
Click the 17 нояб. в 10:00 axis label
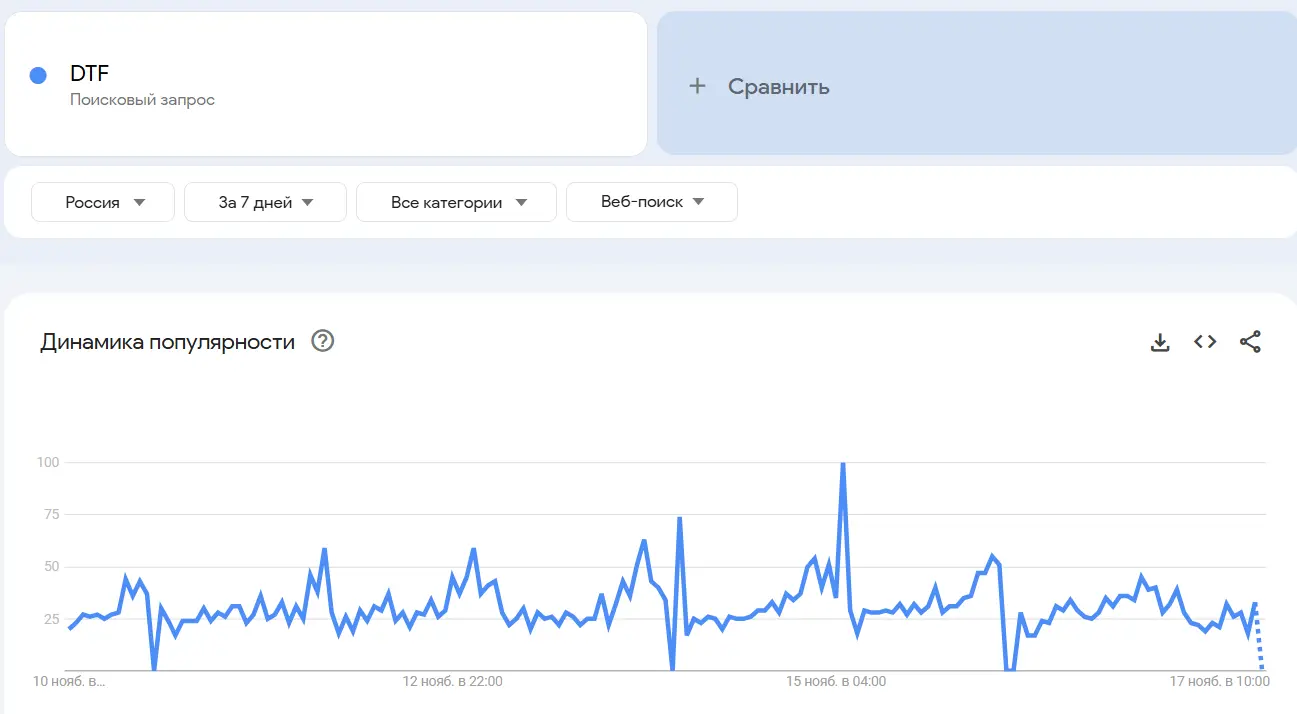point(1220,682)
